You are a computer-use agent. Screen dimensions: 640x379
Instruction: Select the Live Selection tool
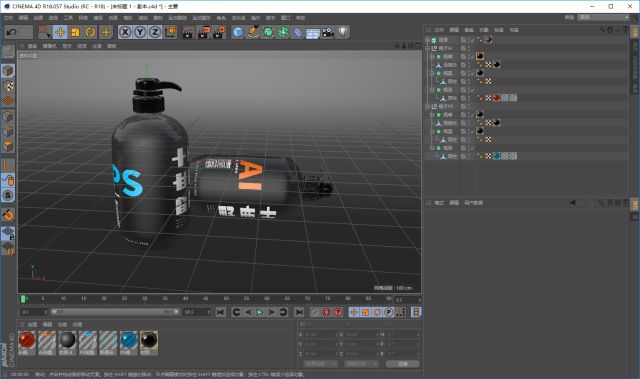click(x=44, y=32)
